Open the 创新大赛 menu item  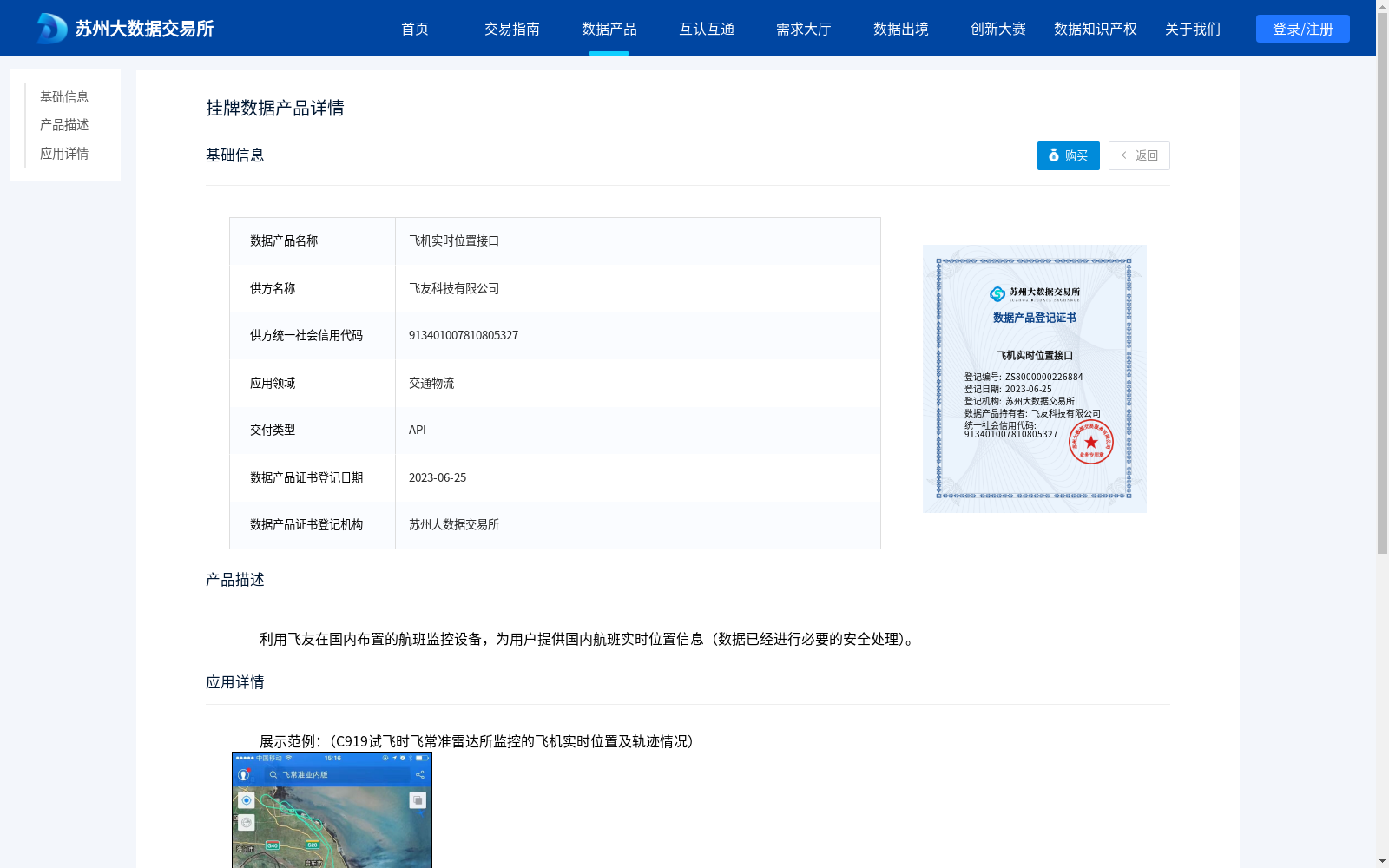[998, 29]
